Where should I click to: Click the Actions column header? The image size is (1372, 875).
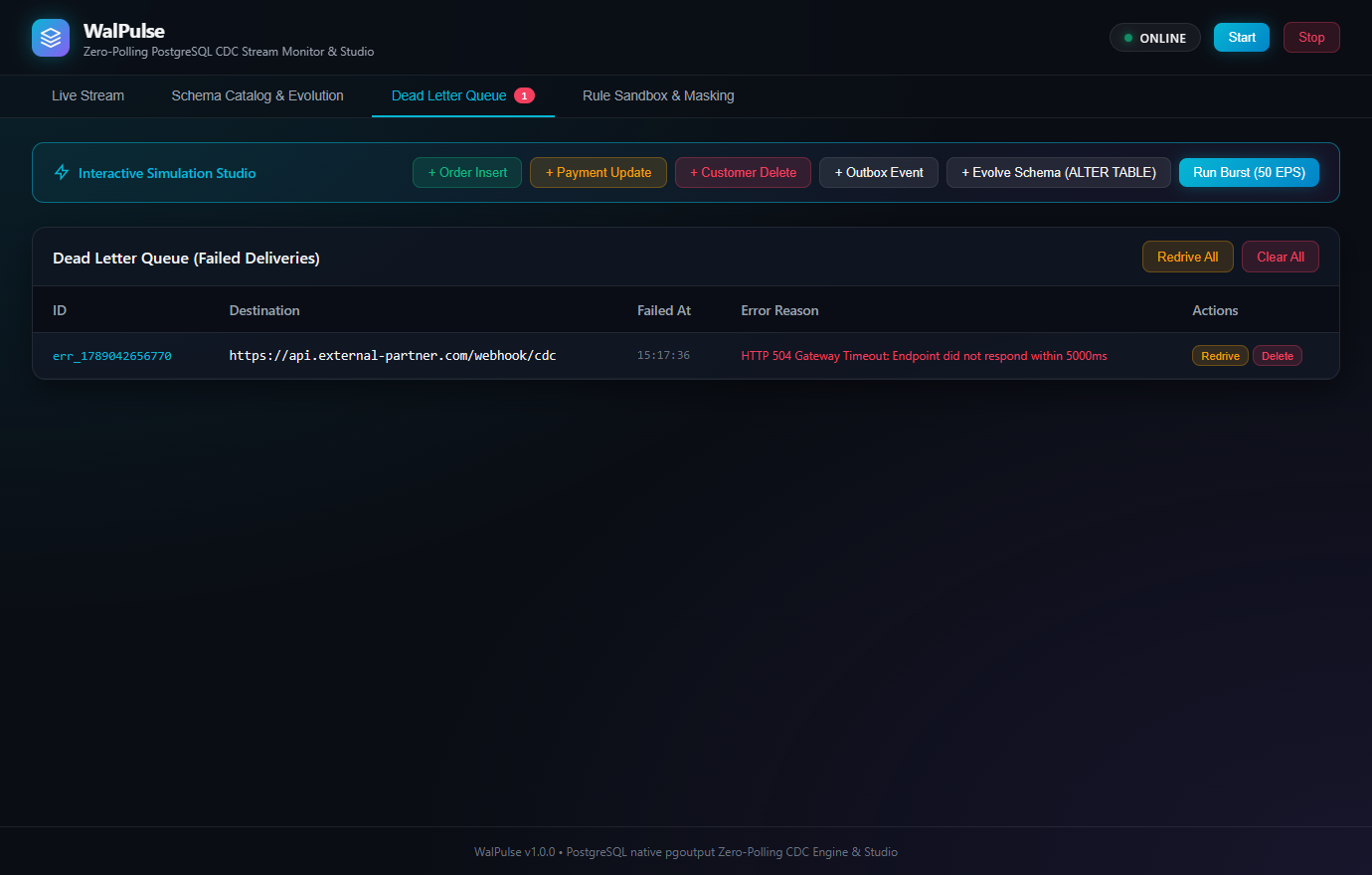(x=1215, y=310)
